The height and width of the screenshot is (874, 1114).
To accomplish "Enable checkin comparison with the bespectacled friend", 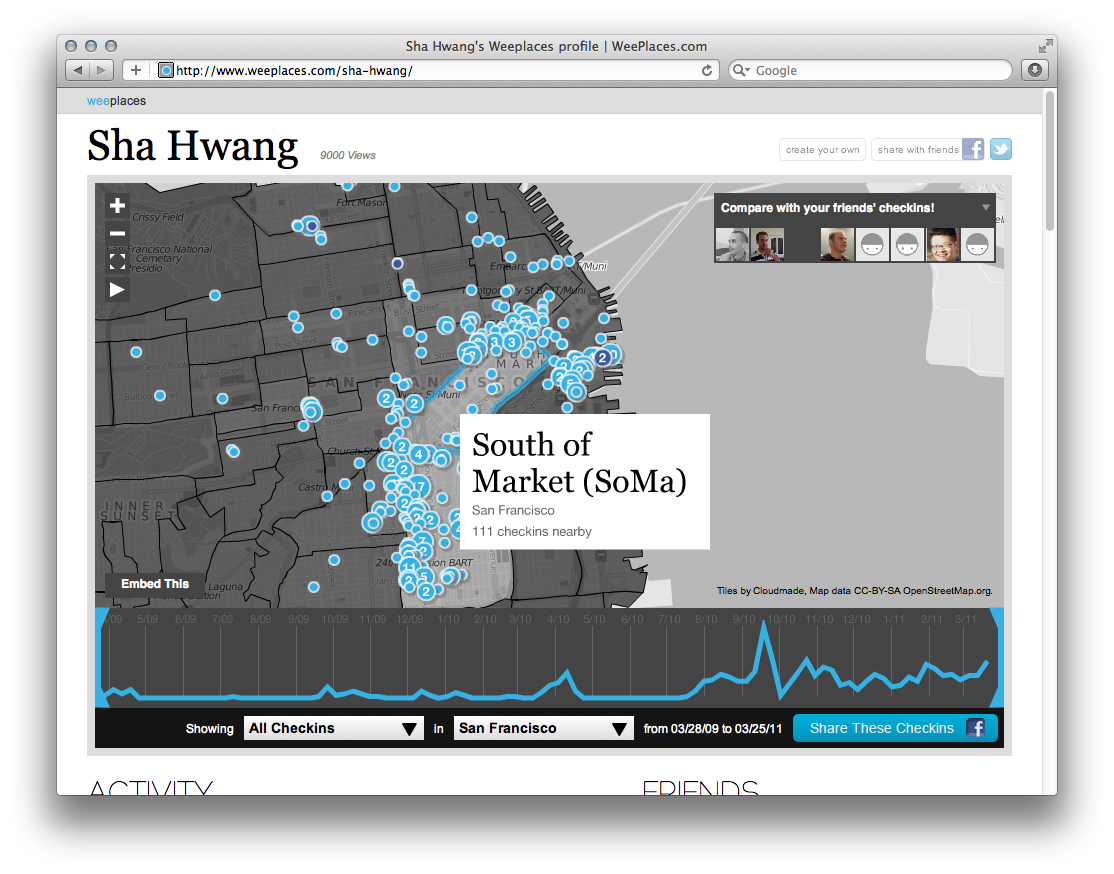I will (942, 244).
